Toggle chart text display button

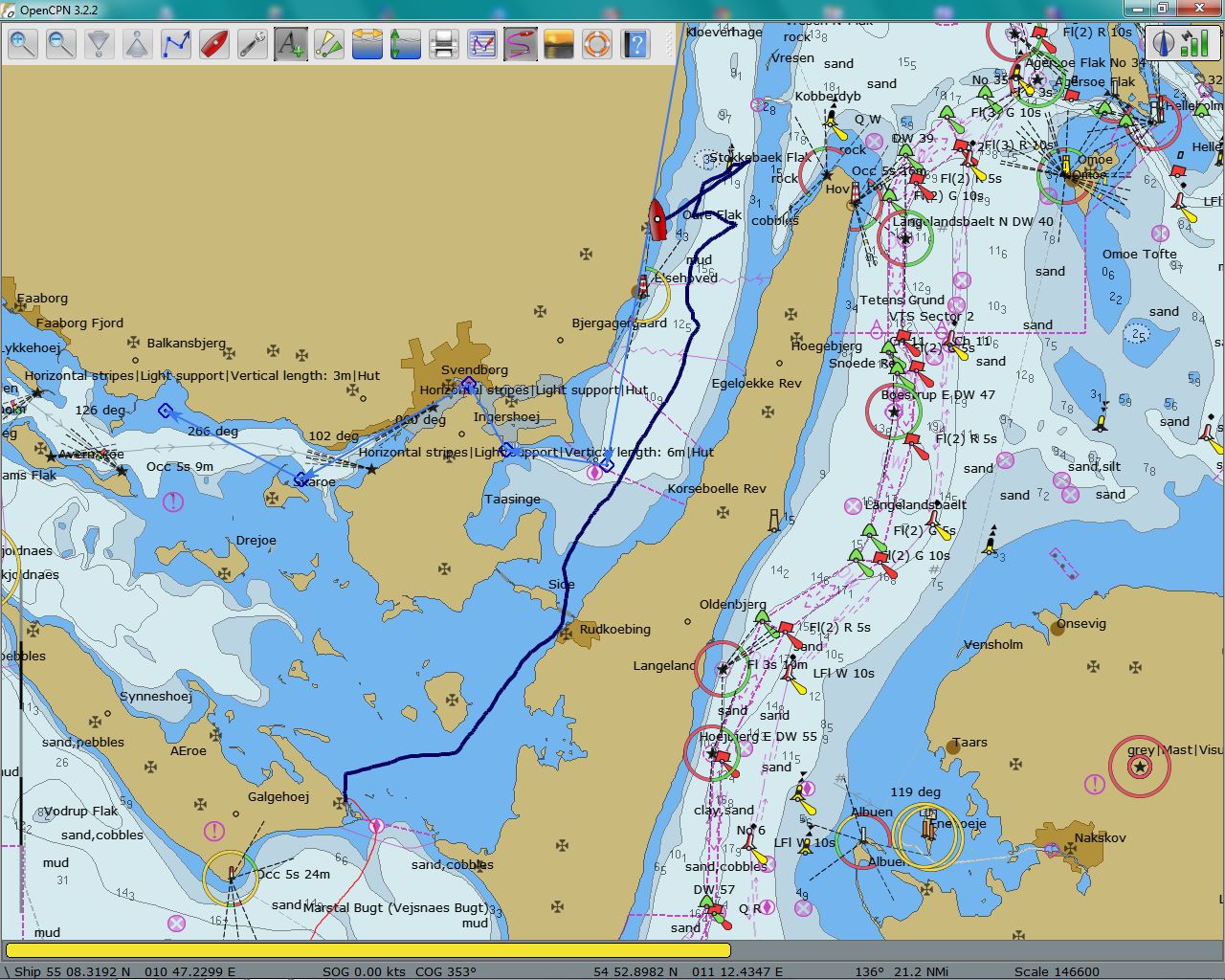tap(291, 44)
